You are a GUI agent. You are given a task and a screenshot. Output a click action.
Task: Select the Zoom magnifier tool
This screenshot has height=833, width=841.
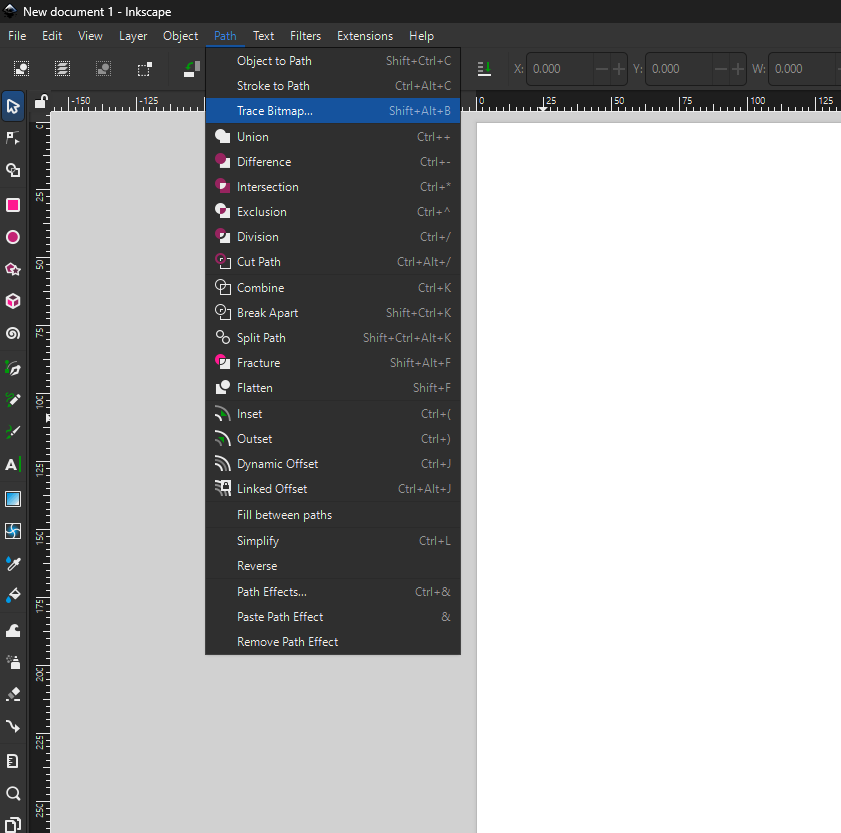(x=13, y=793)
